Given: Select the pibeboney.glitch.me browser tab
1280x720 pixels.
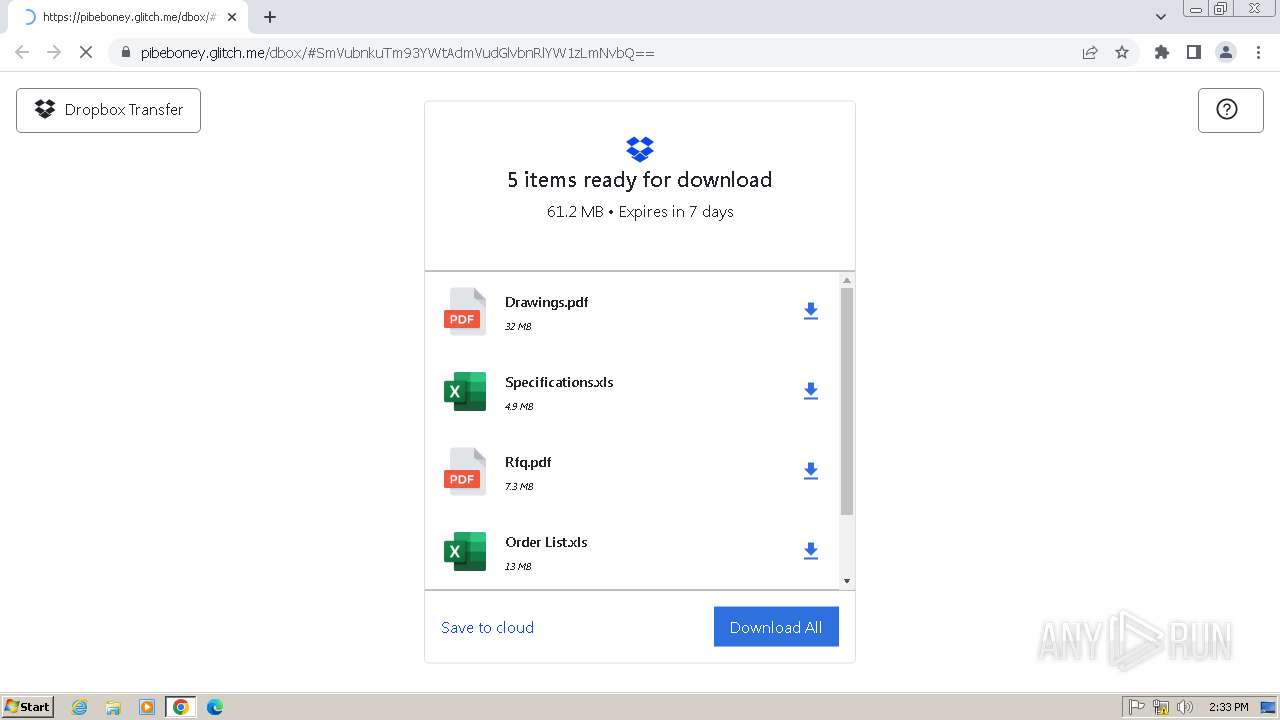Looking at the screenshot, I should tap(128, 17).
